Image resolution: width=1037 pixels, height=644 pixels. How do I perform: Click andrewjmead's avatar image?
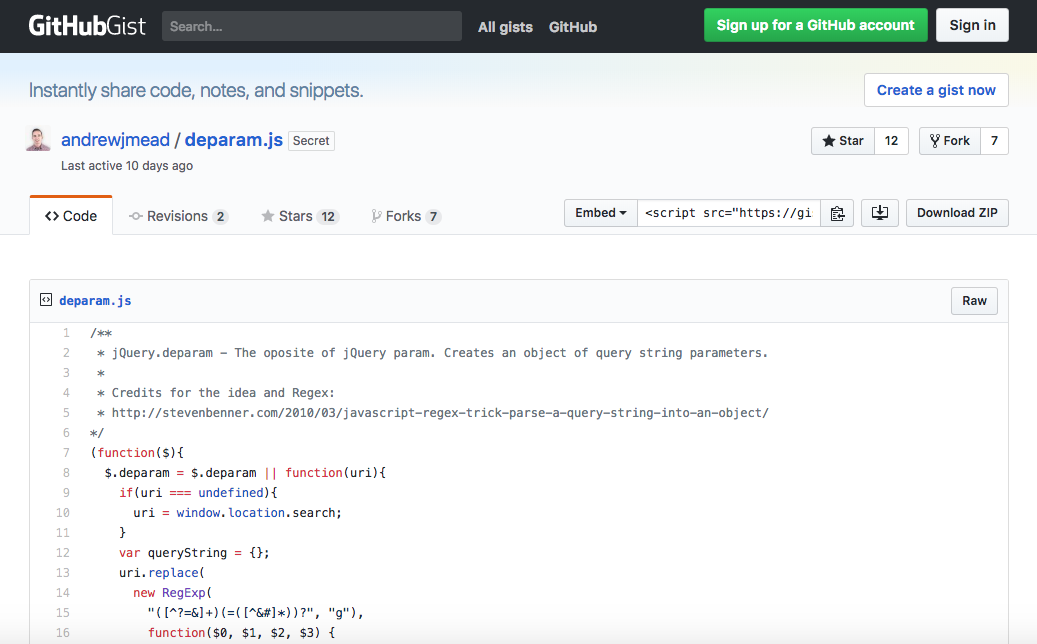39,140
